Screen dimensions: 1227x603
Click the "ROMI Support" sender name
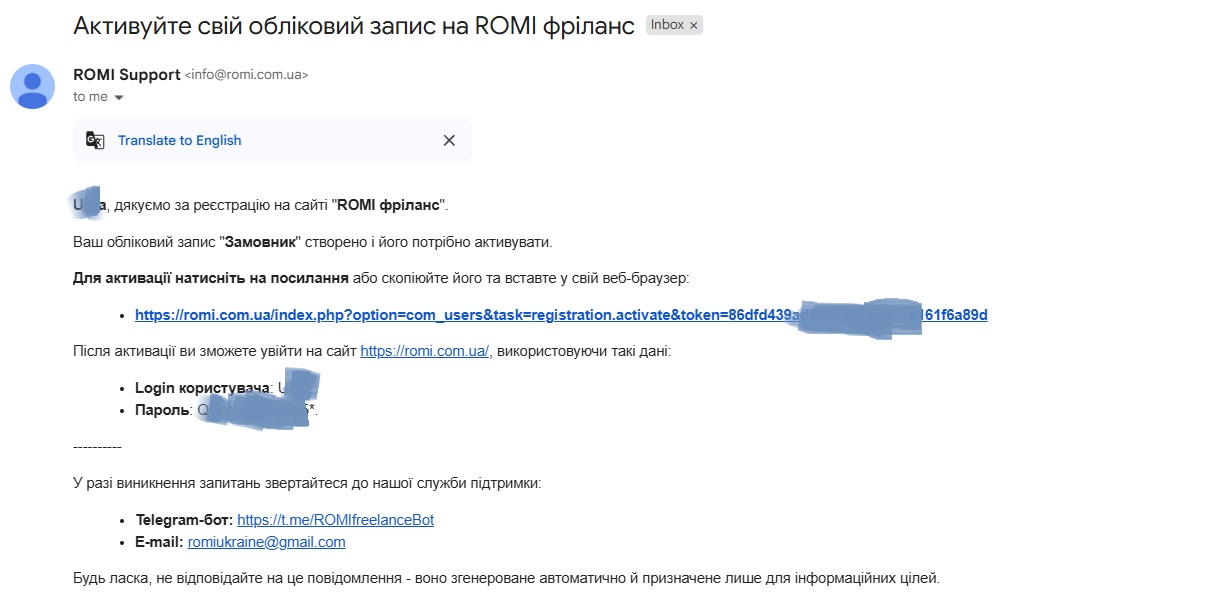[x=127, y=75]
